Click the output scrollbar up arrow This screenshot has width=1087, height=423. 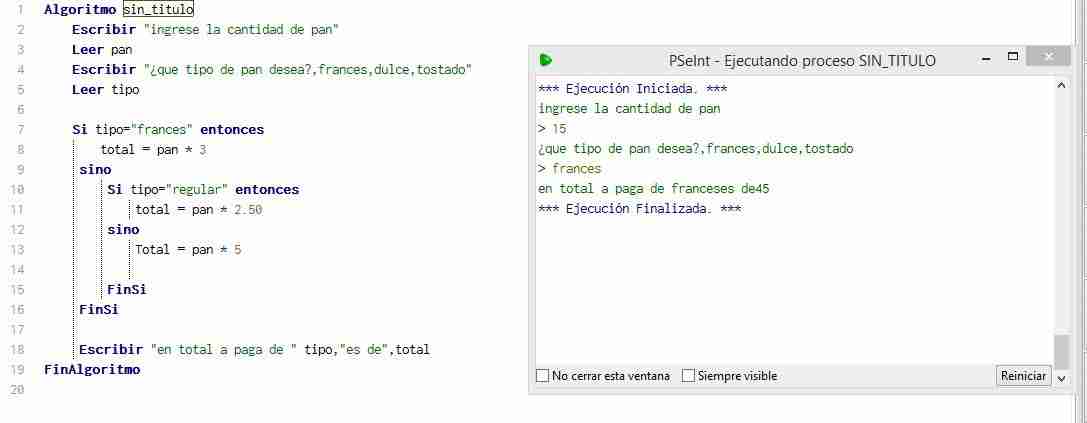1061,85
